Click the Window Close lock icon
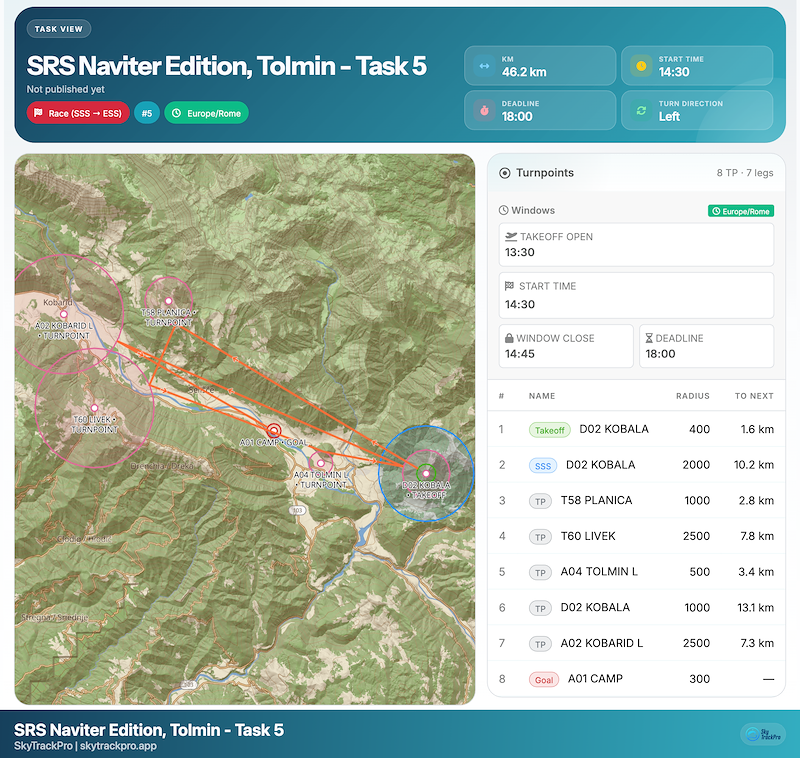The width and height of the screenshot is (800, 758). tap(509, 338)
